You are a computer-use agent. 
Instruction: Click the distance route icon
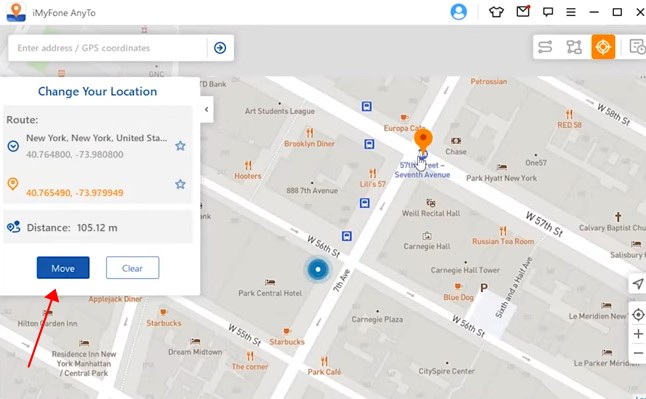pos(14,227)
